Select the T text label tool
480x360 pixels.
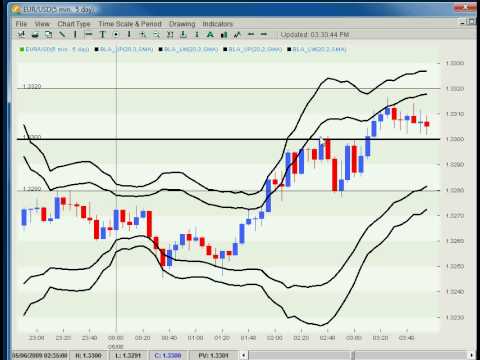pyautogui.click(x=103, y=34)
